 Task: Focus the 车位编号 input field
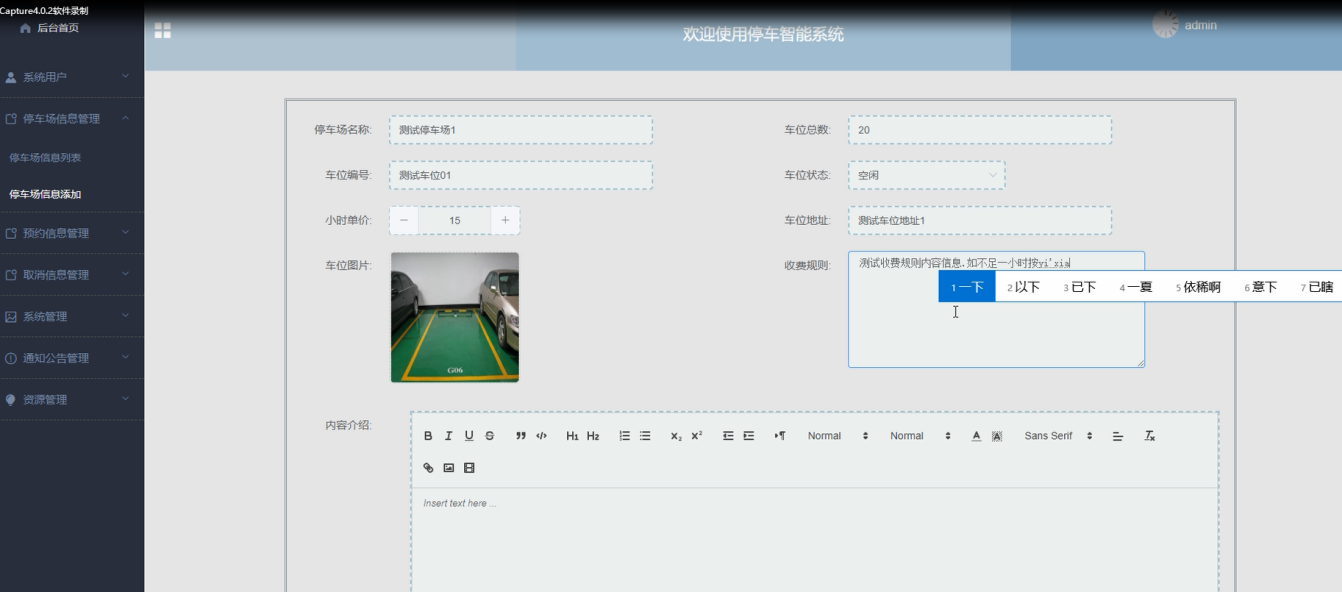tap(521, 175)
